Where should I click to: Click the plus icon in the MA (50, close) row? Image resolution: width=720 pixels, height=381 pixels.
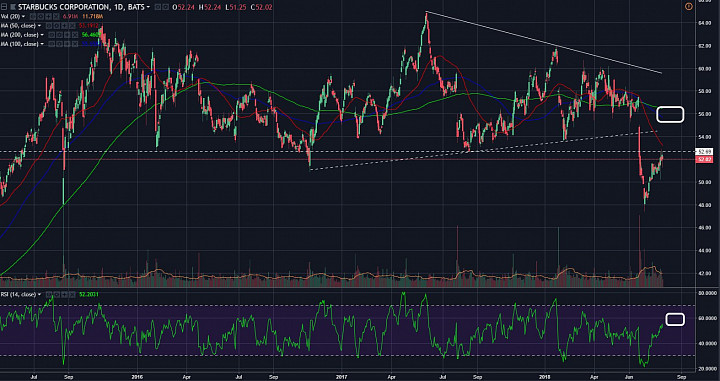(x=64, y=26)
